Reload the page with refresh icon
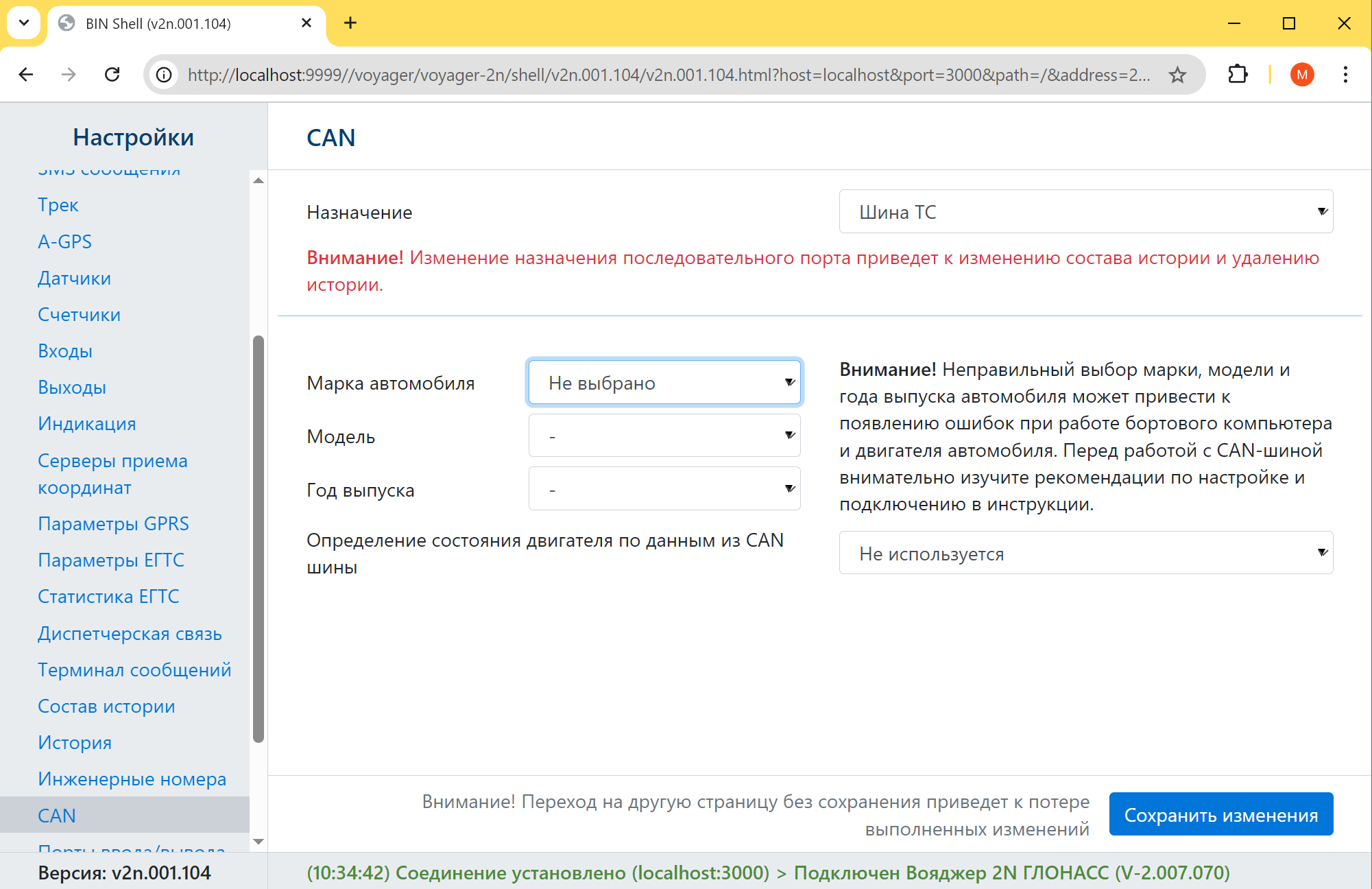1372x889 pixels. pyautogui.click(x=112, y=75)
